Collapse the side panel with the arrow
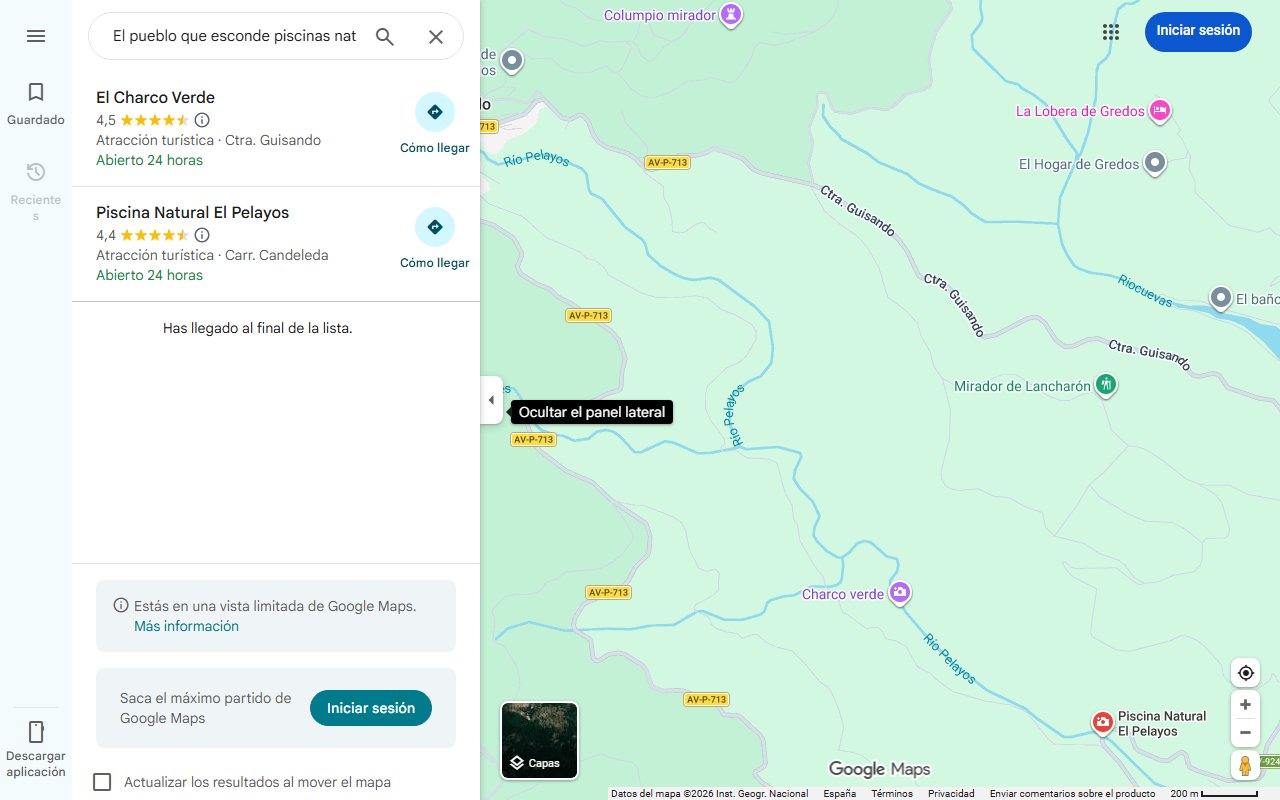The height and width of the screenshot is (800, 1280). [491, 400]
